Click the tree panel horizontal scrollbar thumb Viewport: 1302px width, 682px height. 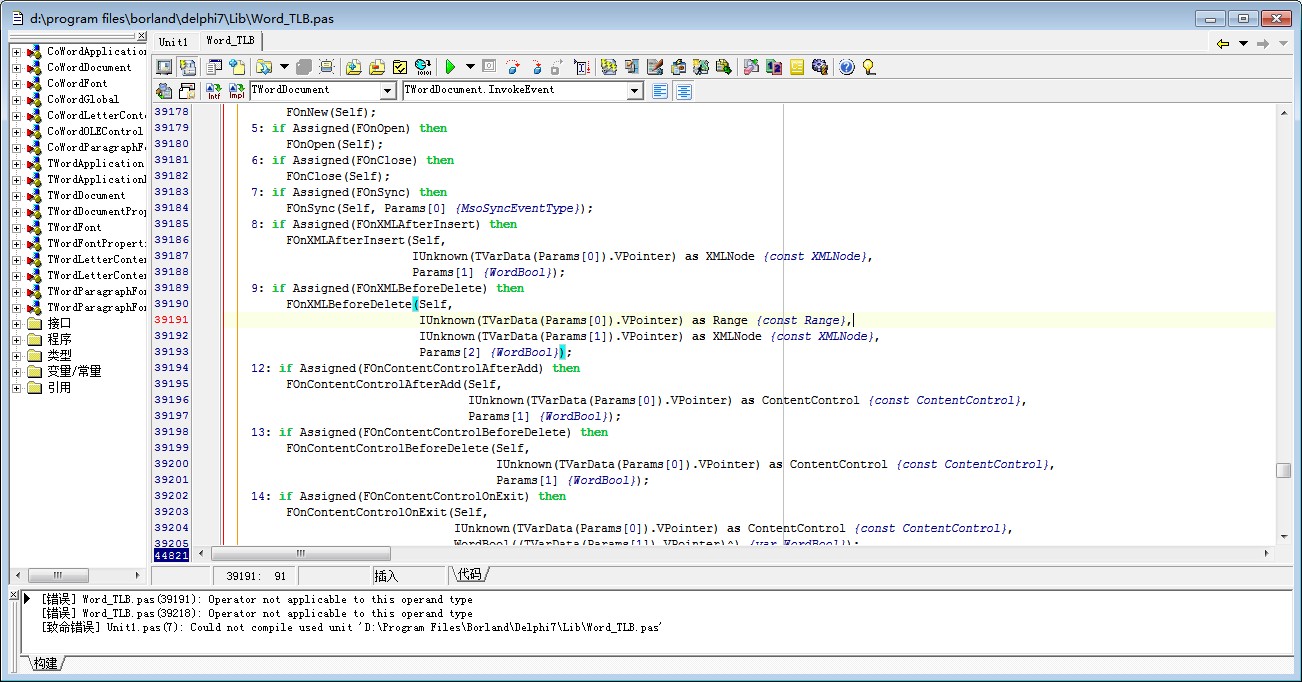(x=56, y=575)
